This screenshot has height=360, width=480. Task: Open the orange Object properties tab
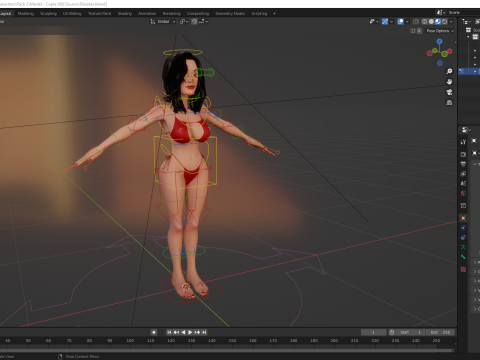(x=463, y=218)
